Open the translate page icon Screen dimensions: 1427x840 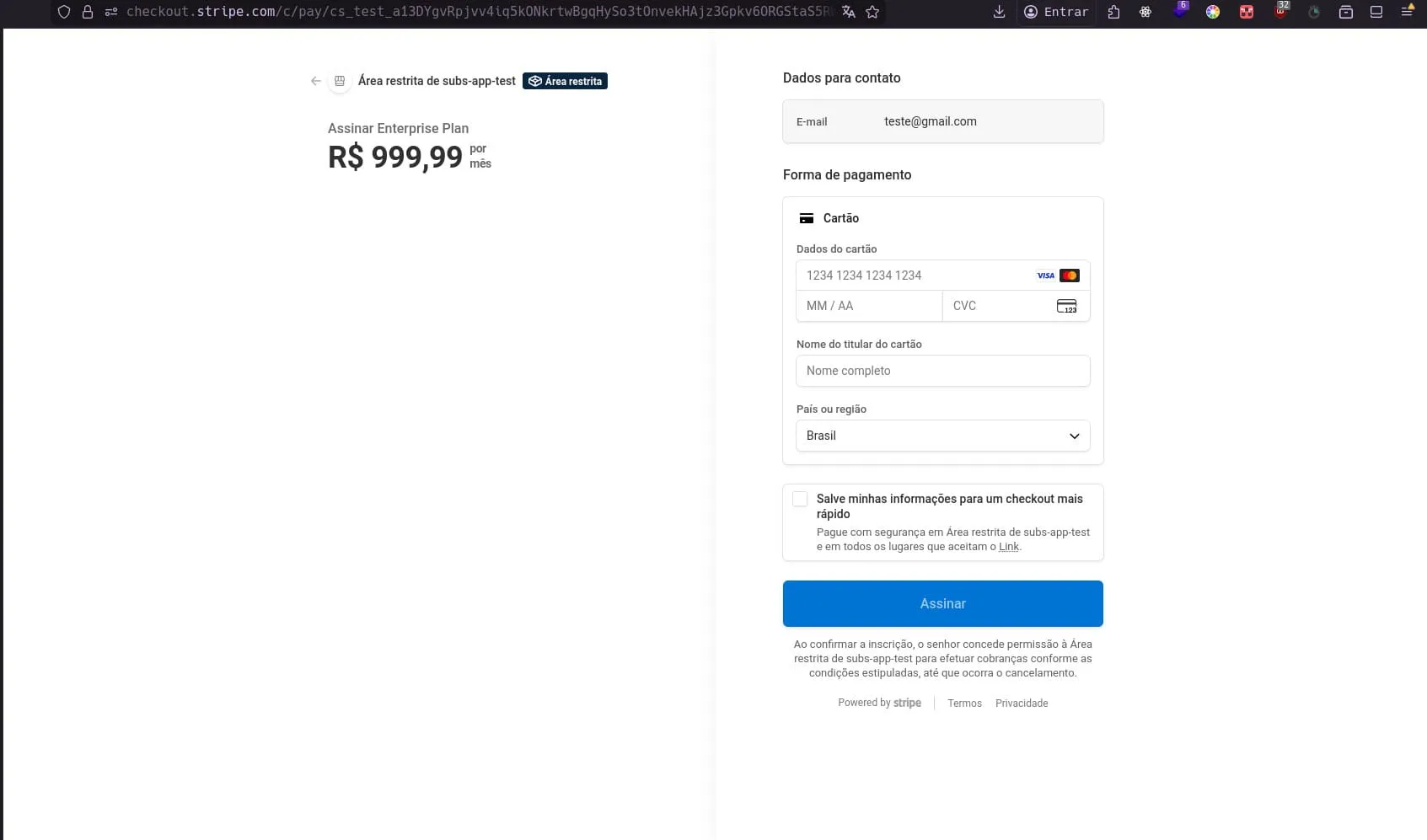coord(848,12)
